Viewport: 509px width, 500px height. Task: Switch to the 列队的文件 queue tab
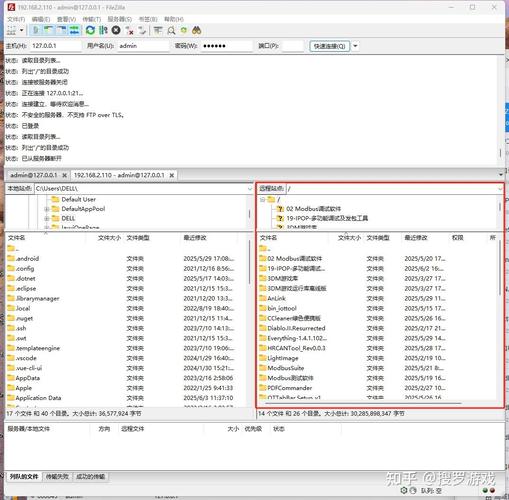(24, 477)
